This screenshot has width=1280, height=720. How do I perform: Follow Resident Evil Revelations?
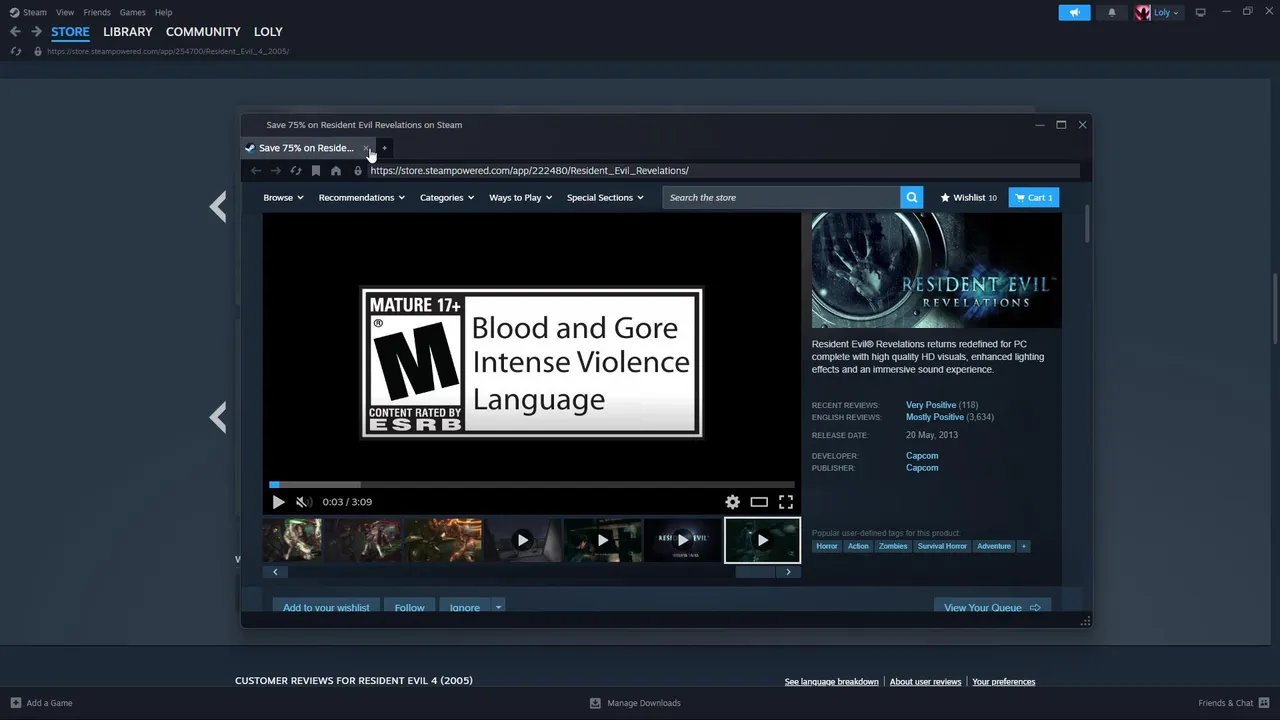[x=409, y=607]
